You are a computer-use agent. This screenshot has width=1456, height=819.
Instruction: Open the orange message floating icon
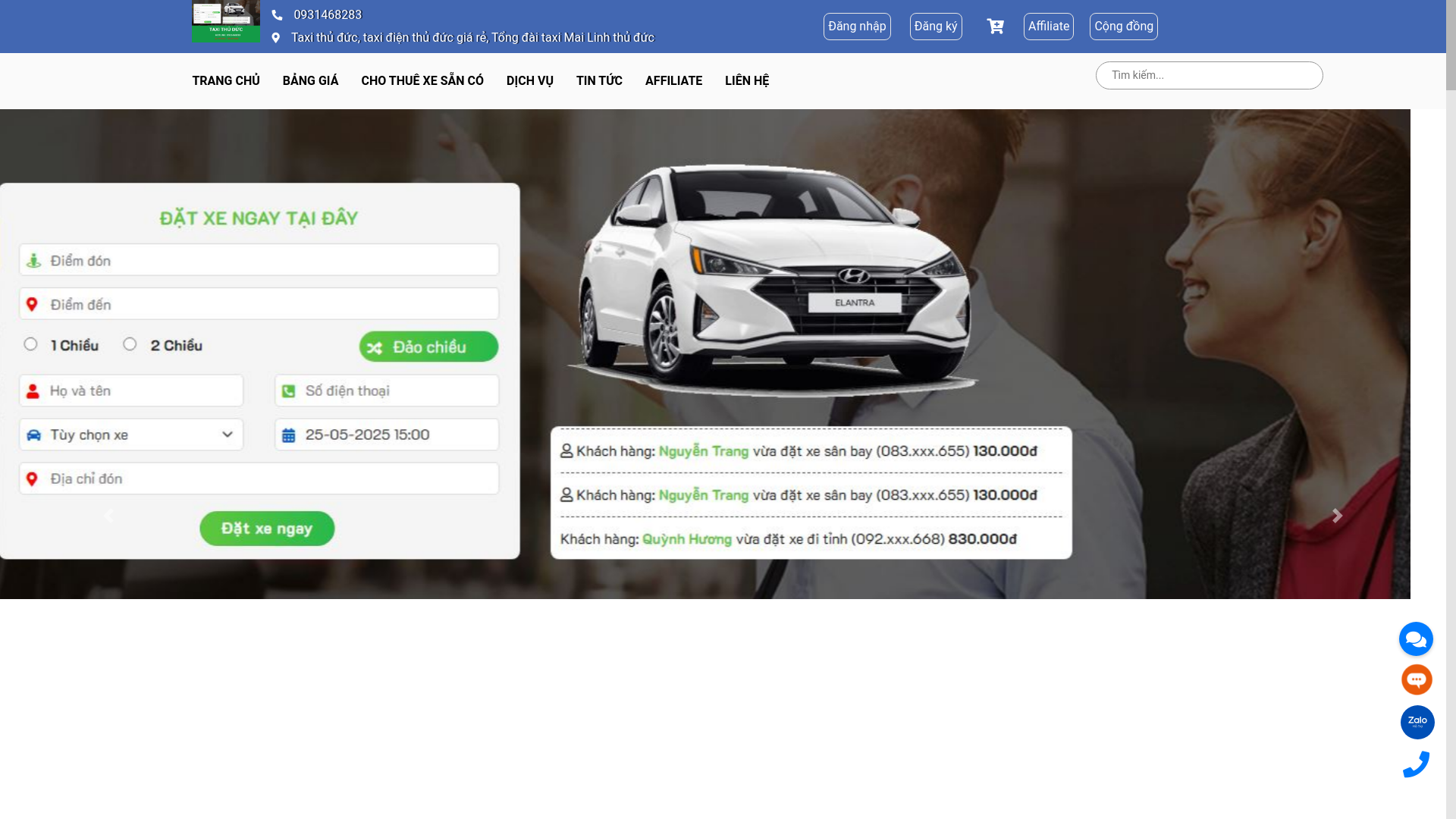pos(1417,679)
